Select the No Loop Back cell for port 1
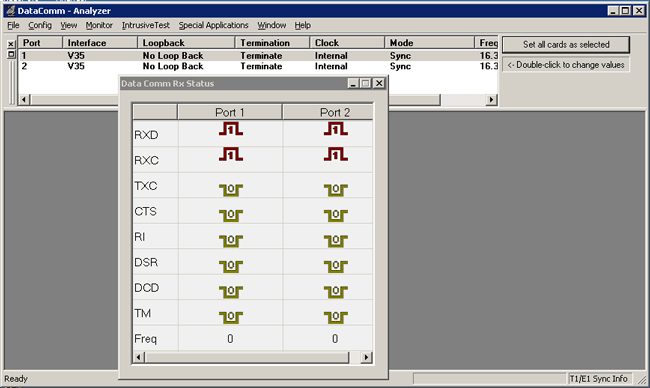The width and height of the screenshot is (650, 388). pos(173,56)
